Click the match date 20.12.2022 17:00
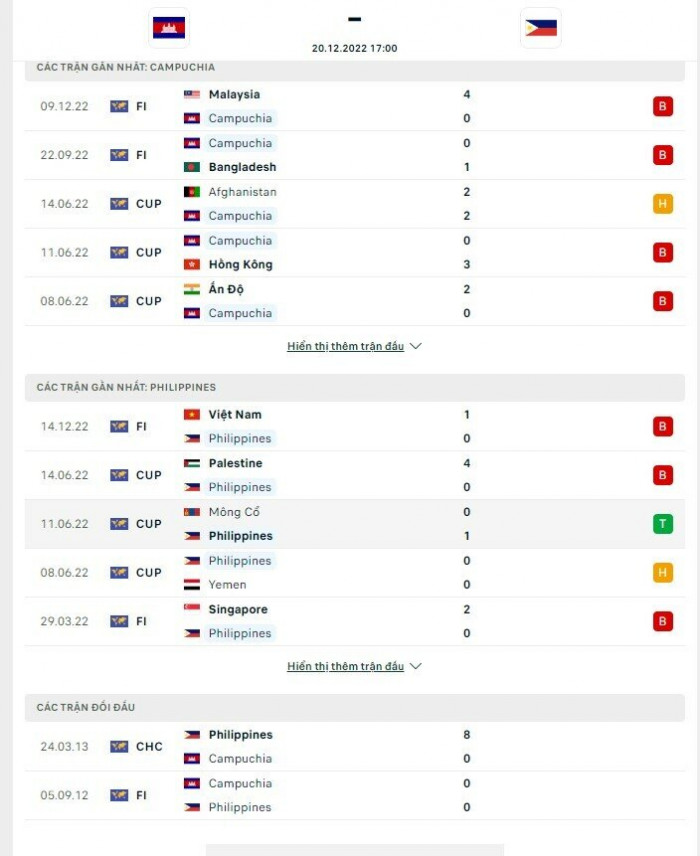The width and height of the screenshot is (700, 856). pyautogui.click(x=354, y=48)
